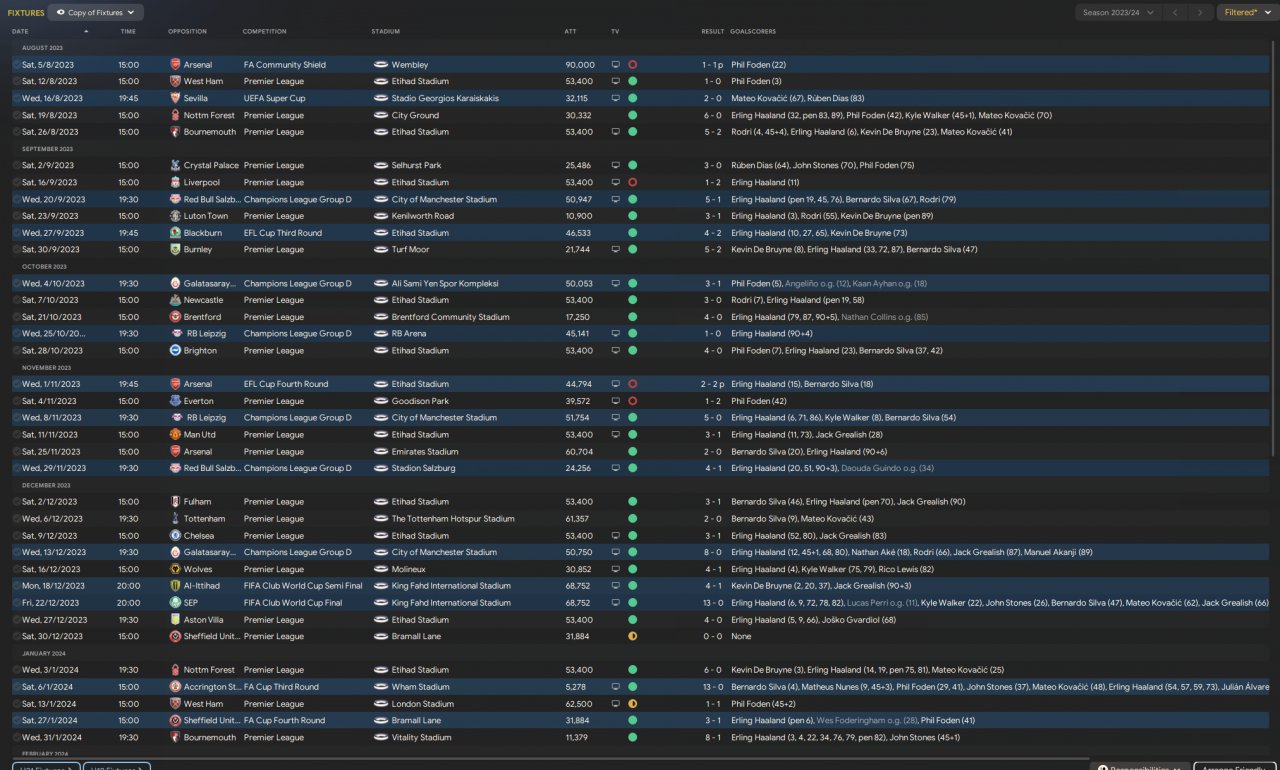Viewport: 1280px width, 770px height.
Task: Open goalscorer Jack Grealish (28) in the Man Utd row
Action: point(849,435)
